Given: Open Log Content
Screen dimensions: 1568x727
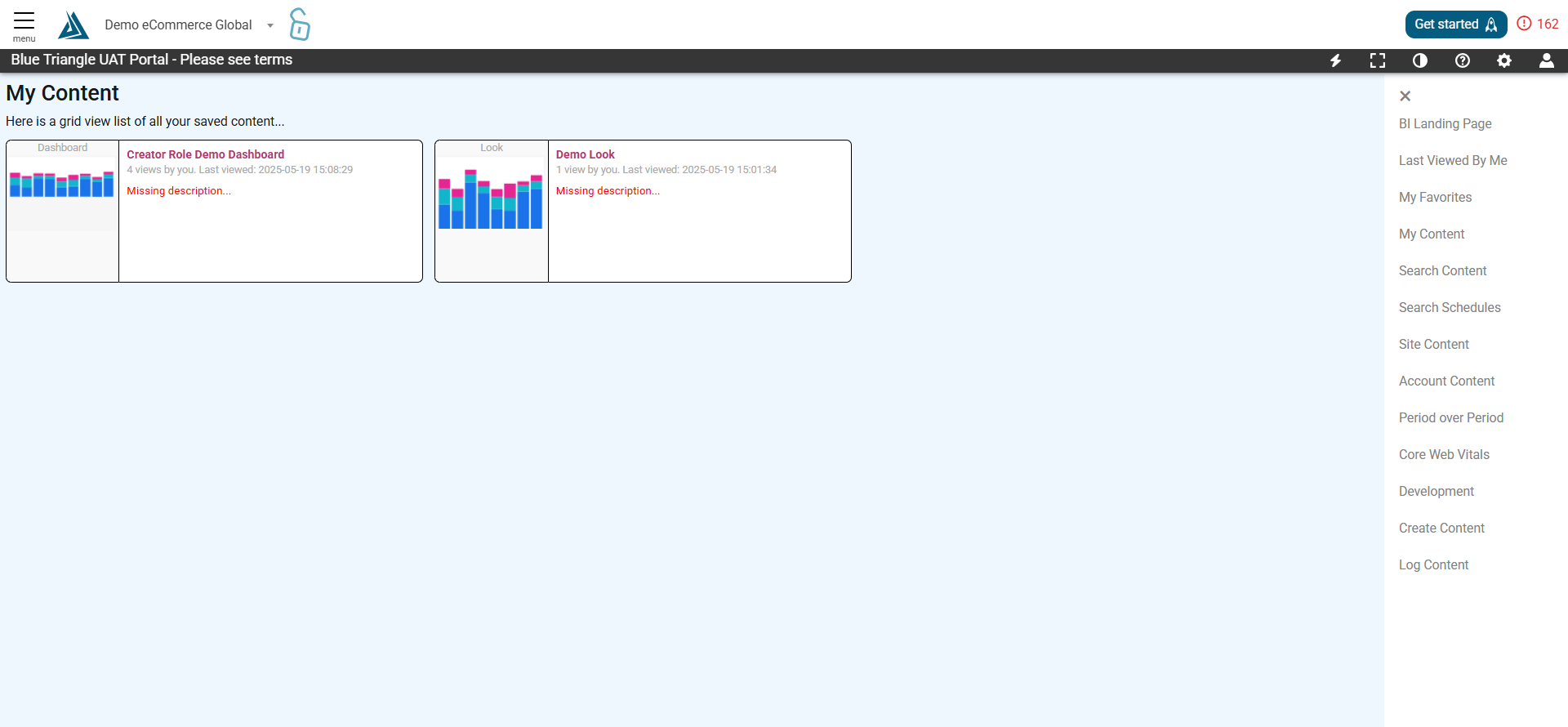Looking at the screenshot, I should (x=1433, y=564).
